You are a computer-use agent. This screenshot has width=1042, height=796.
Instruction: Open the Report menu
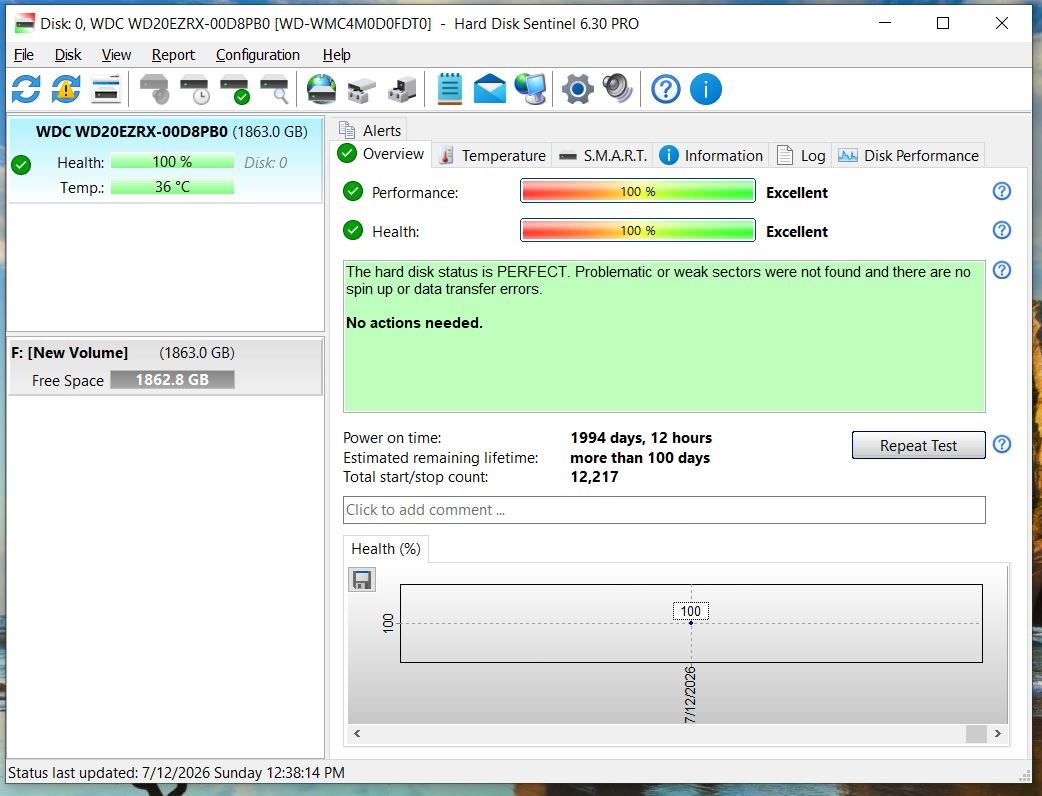point(173,54)
